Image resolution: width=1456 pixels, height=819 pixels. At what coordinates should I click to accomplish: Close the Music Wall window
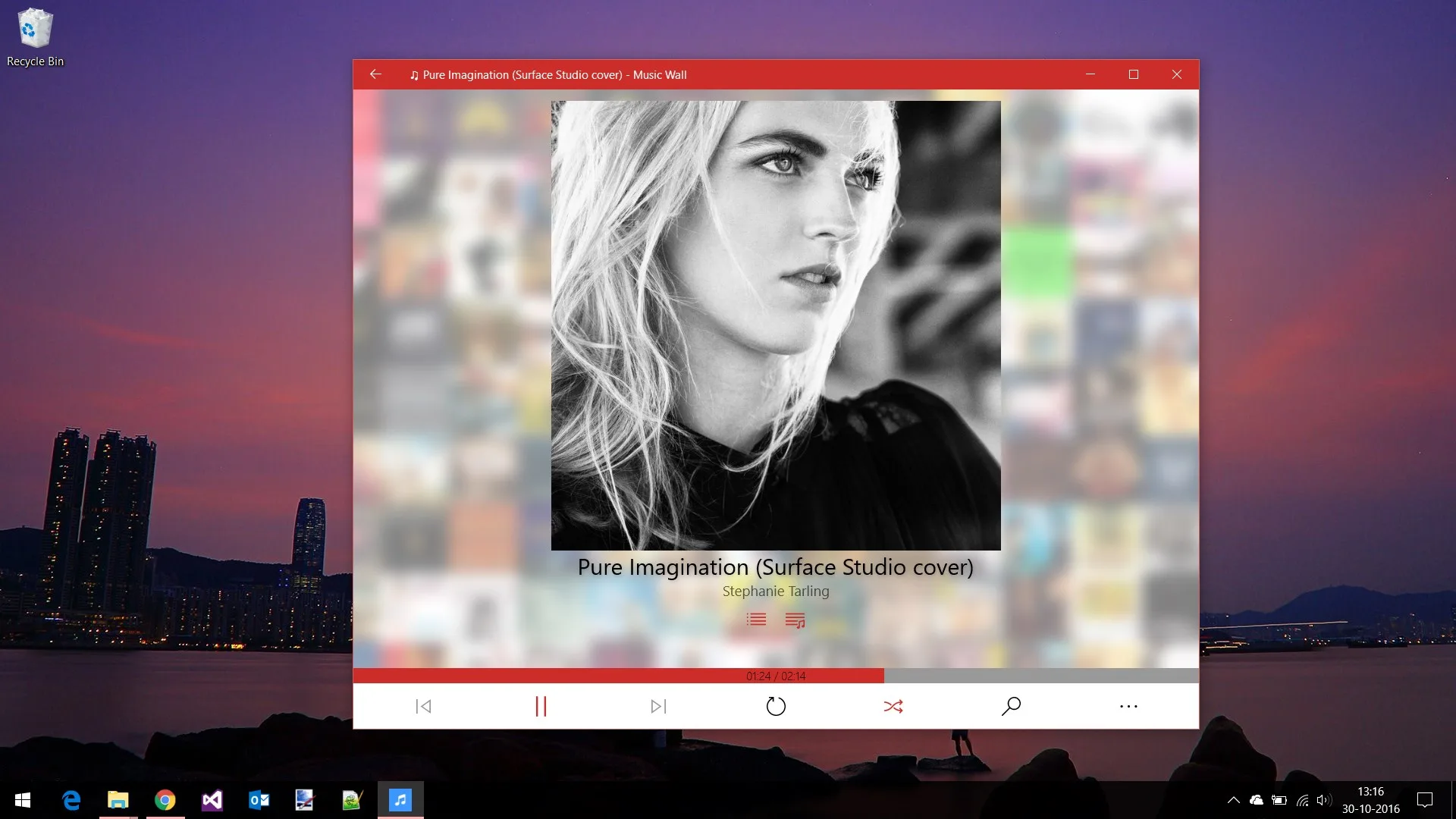click(x=1177, y=74)
